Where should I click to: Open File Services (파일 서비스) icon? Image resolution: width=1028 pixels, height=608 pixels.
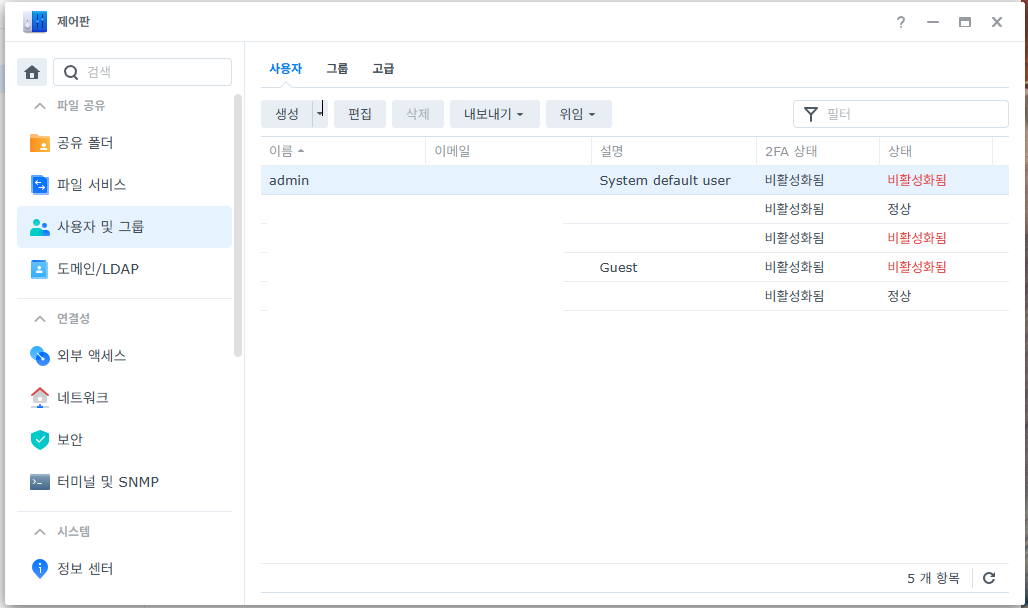(x=39, y=185)
